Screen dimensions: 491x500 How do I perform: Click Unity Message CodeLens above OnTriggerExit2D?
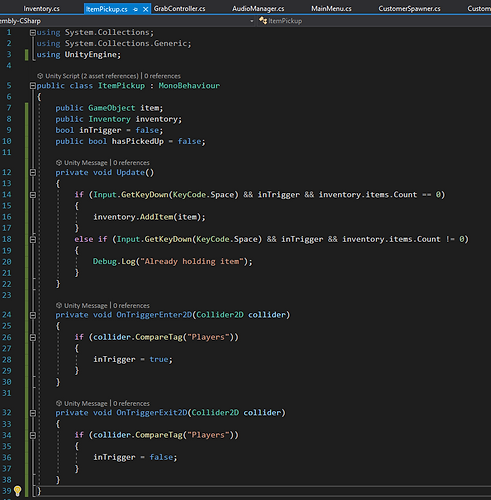86,404
